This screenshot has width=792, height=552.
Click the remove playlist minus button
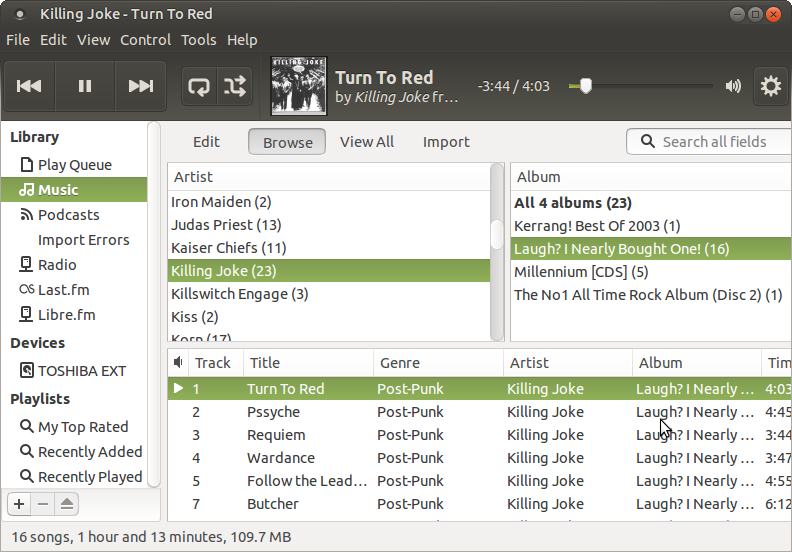click(x=43, y=504)
